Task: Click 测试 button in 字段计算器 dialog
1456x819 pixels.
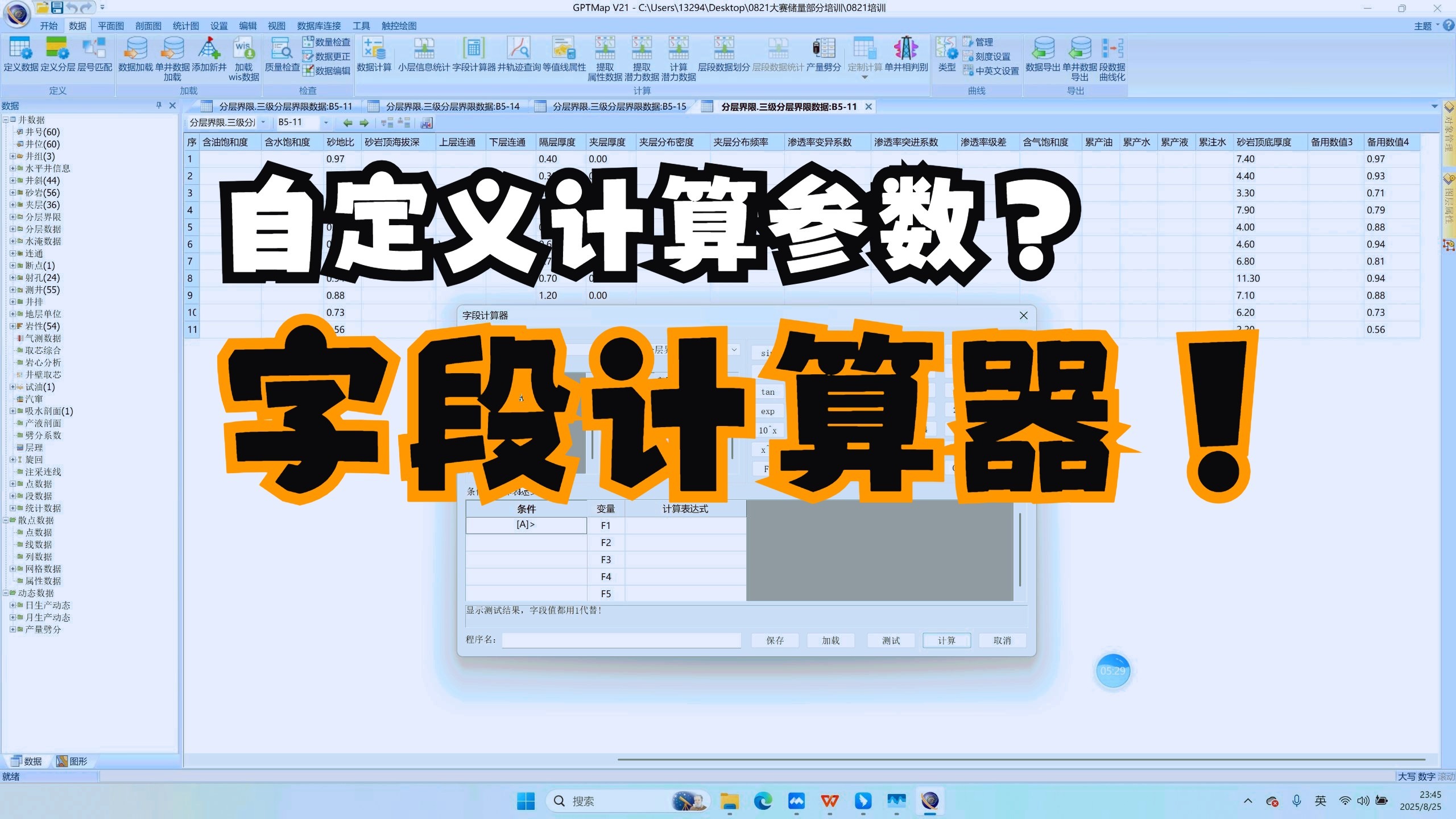Action: [891, 640]
